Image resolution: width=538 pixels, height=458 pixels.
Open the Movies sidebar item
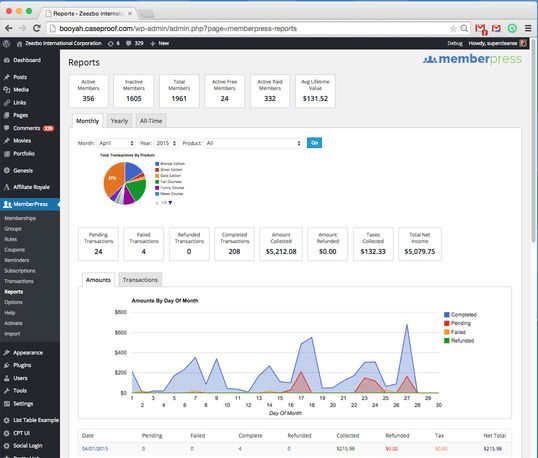coord(30,141)
